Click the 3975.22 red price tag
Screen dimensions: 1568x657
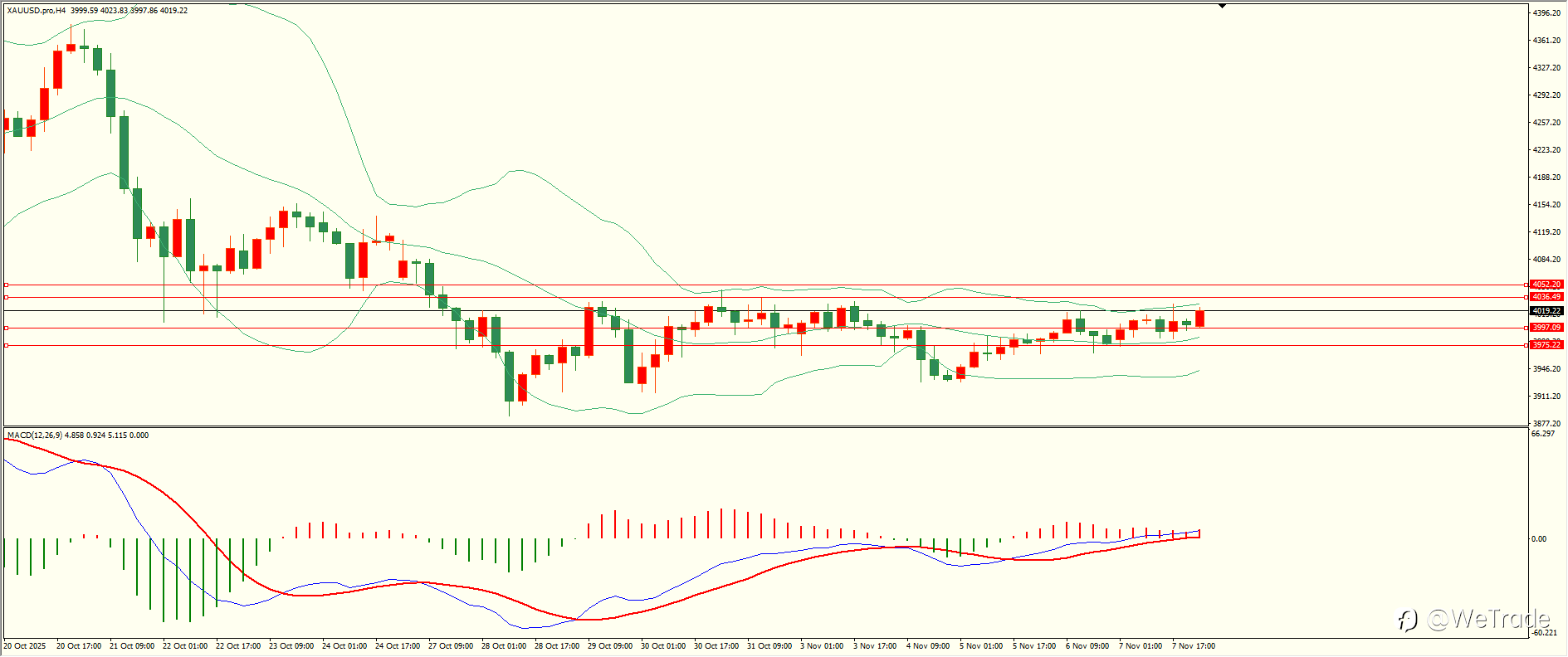click(1546, 345)
